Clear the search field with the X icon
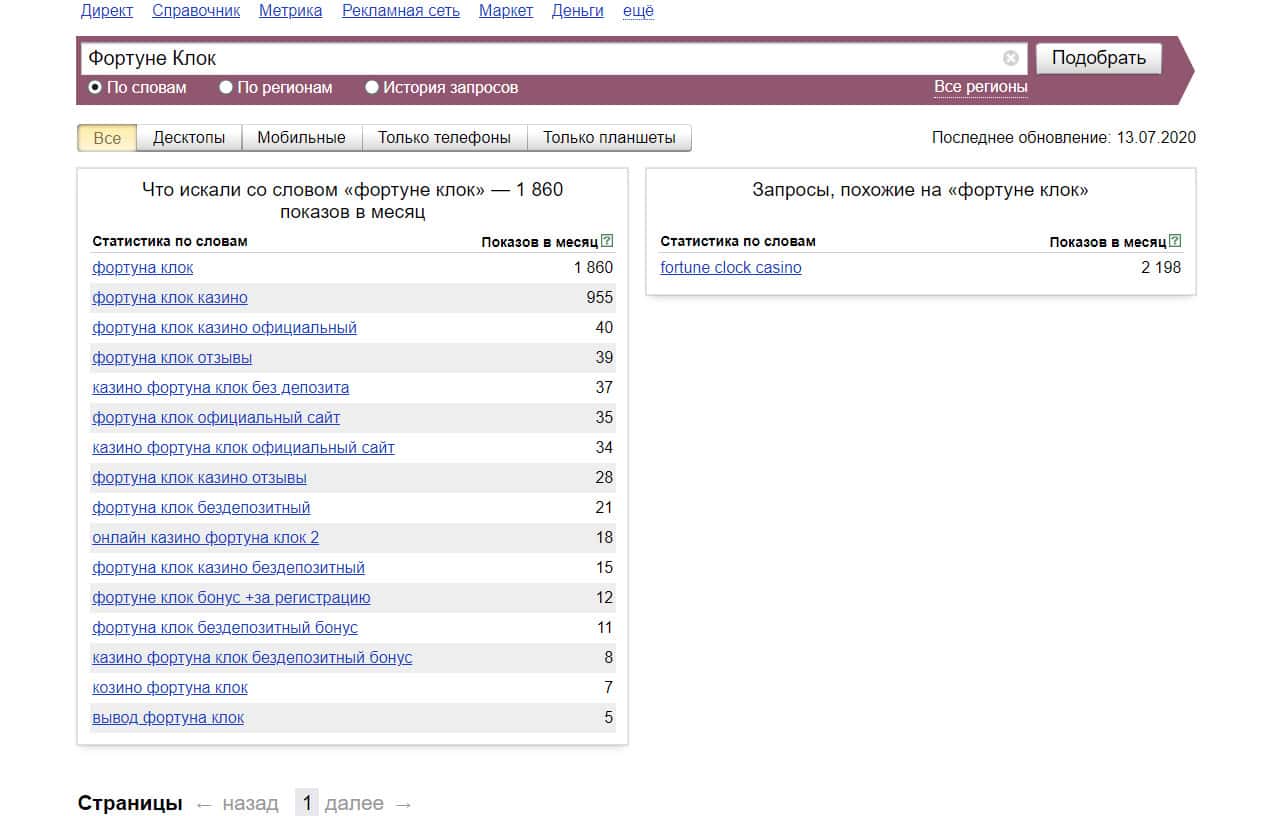1268x816 pixels. pyautogui.click(x=1010, y=58)
